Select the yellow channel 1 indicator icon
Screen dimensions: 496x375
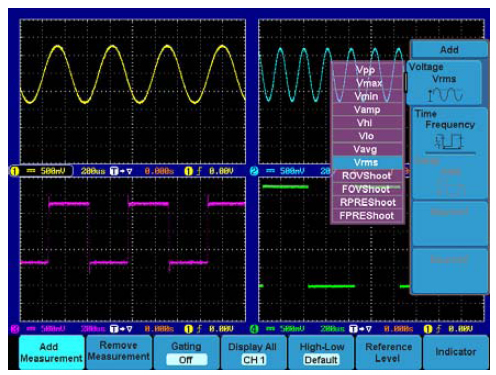pyautogui.click(x=14, y=171)
